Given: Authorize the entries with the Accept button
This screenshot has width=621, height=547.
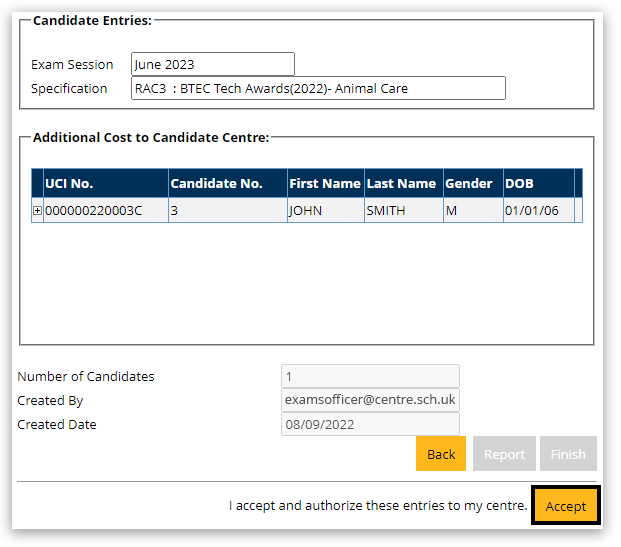Looking at the screenshot, I should pyautogui.click(x=565, y=506).
